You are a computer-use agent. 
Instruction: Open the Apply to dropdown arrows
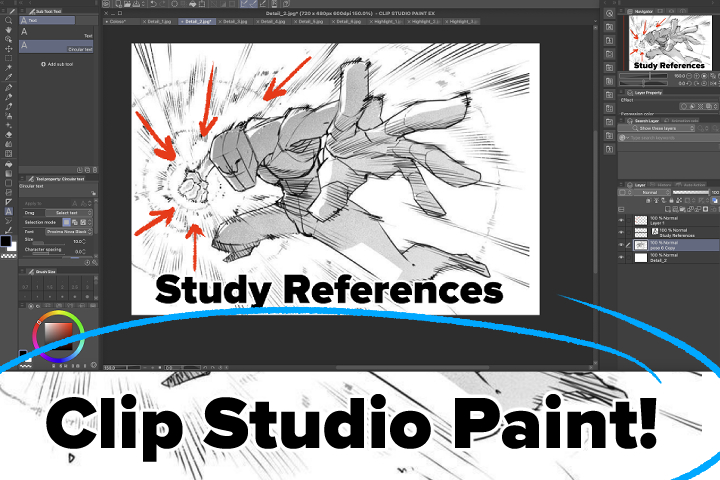click(x=90, y=203)
